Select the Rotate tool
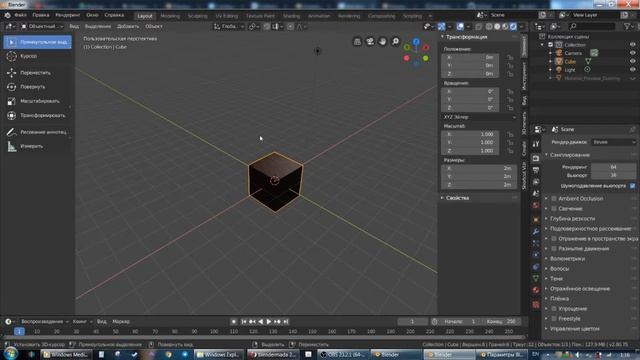The image size is (640, 360). point(38,87)
